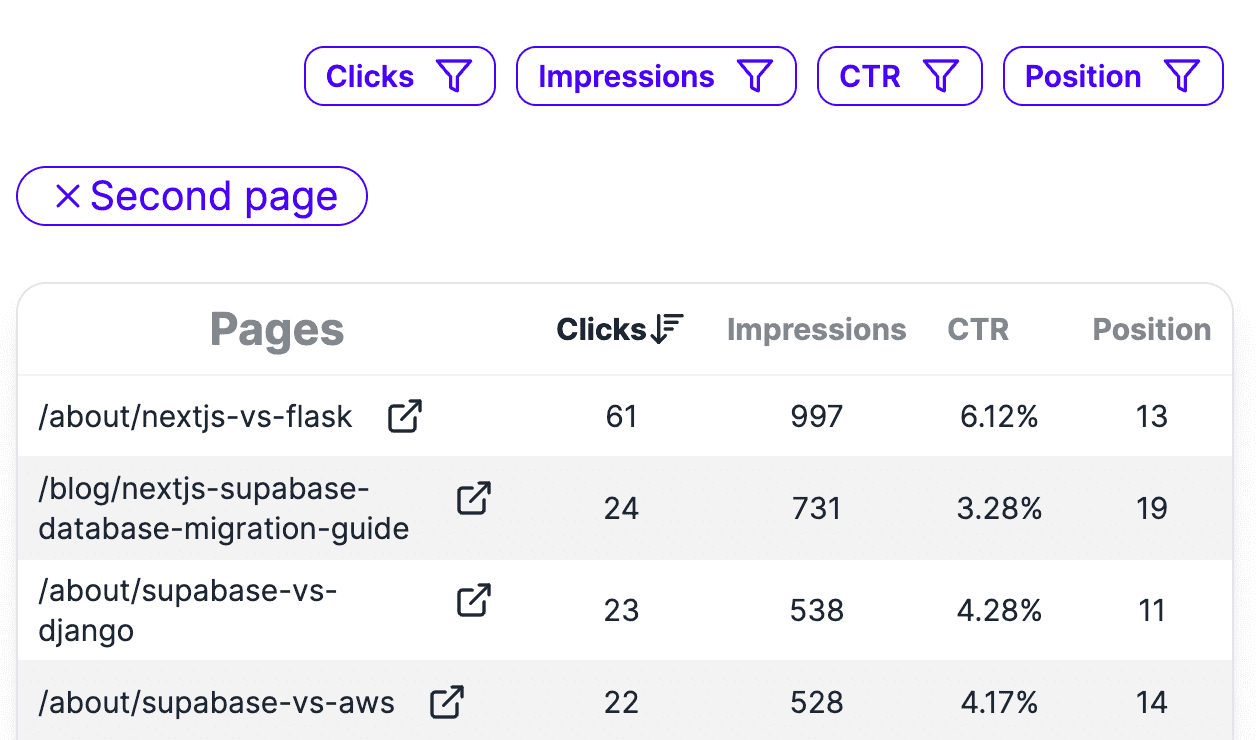Sort table by CTR column

click(x=978, y=330)
